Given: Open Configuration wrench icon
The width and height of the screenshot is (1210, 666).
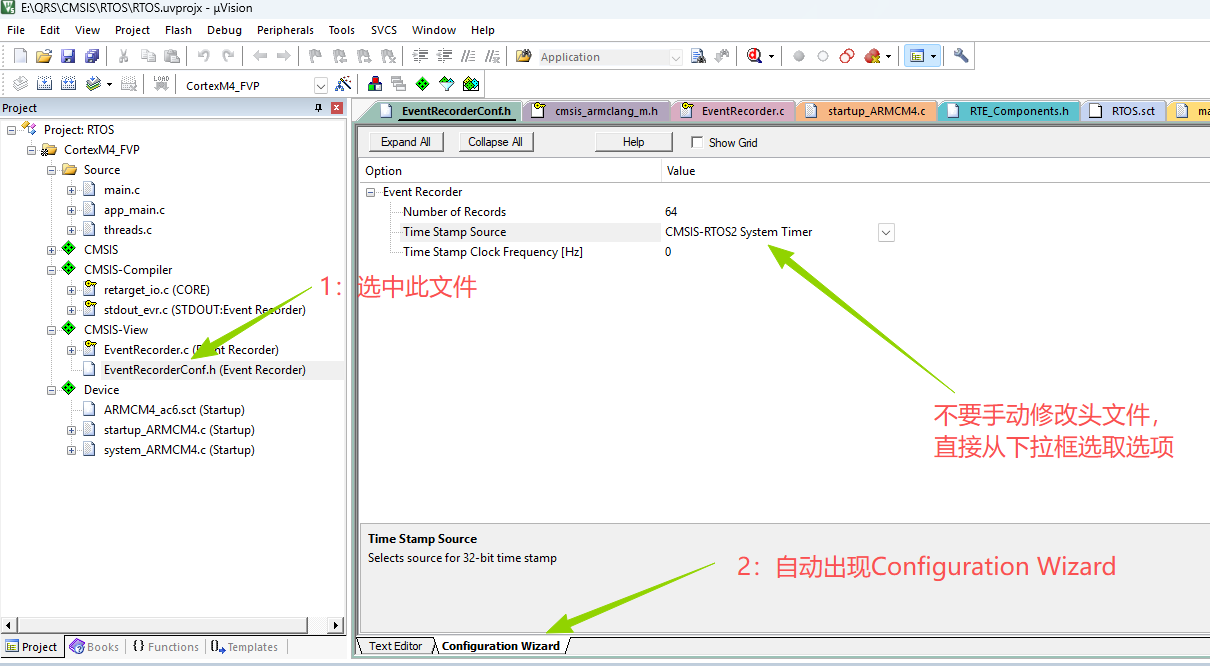Looking at the screenshot, I should point(961,57).
